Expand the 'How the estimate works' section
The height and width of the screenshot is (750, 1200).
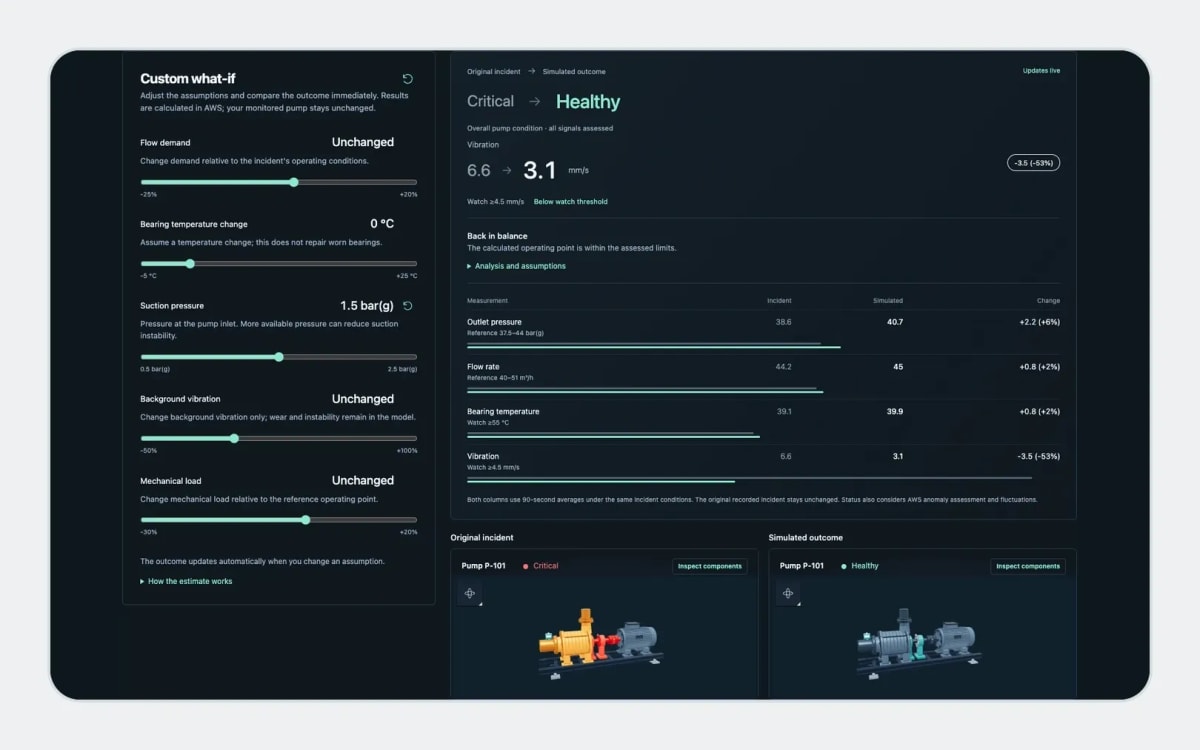pyautogui.click(x=186, y=581)
